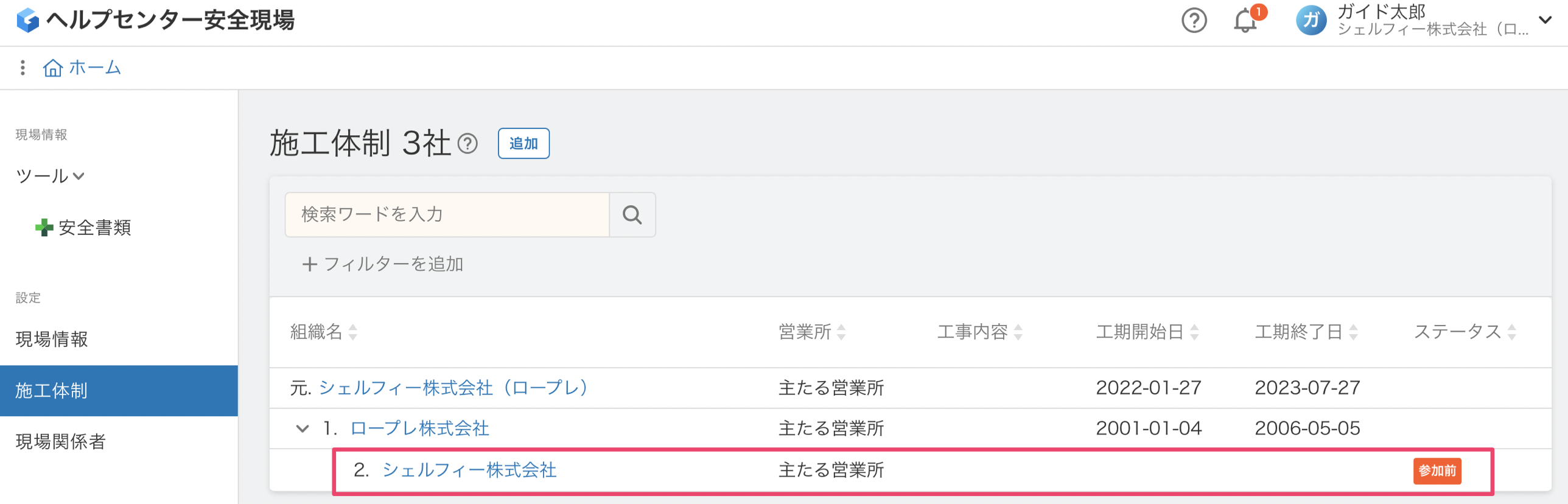This screenshot has width=1568, height=504.
Task: Click the green plus 安全書類 item
Action: tap(83, 228)
